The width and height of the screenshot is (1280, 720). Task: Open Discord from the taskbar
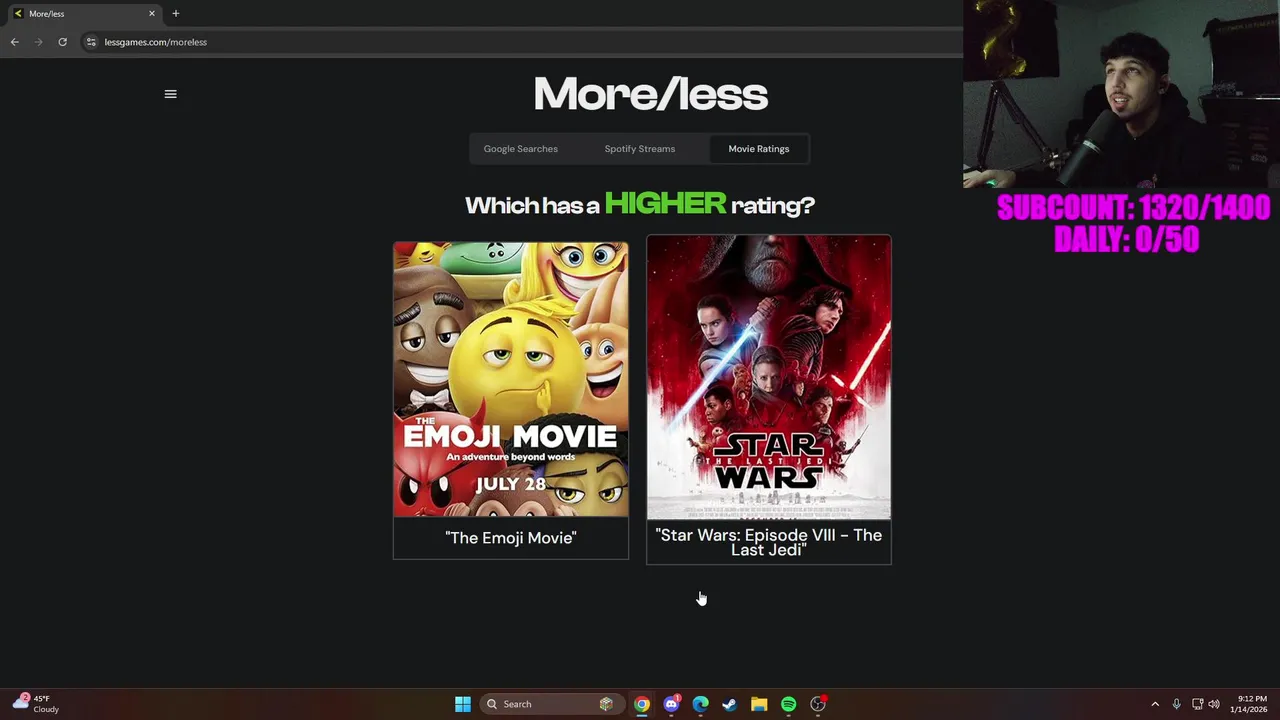[x=671, y=704]
